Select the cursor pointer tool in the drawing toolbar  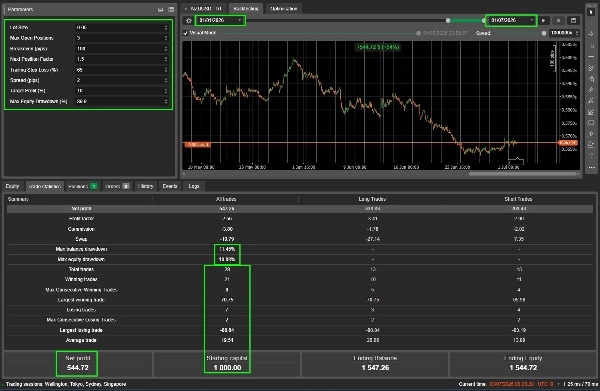(592, 12)
